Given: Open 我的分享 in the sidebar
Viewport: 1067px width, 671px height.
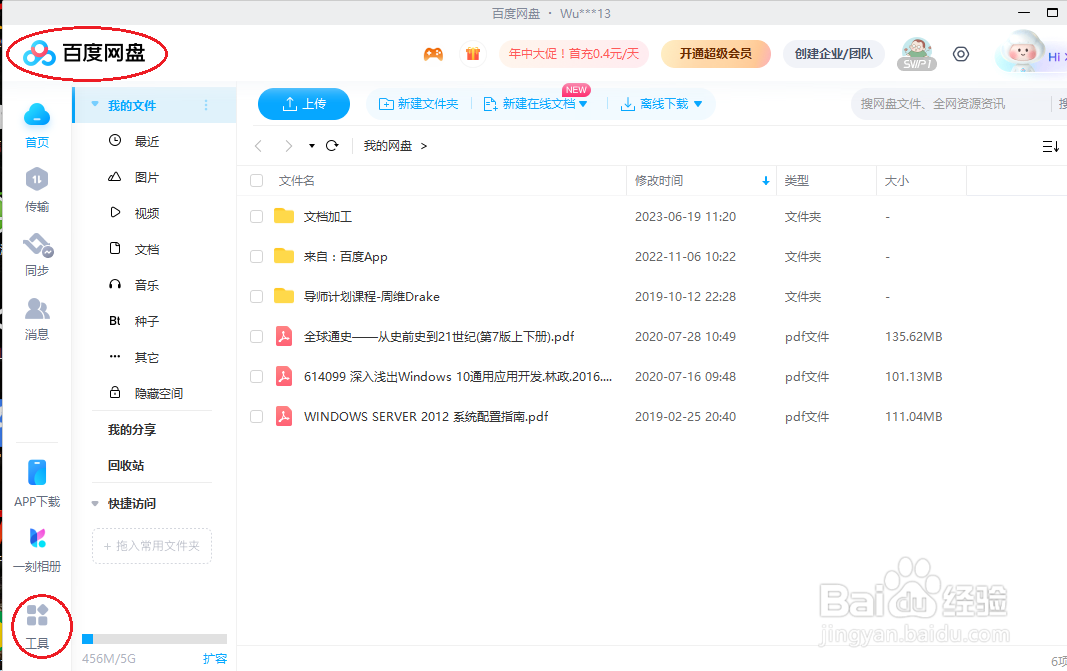Looking at the screenshot, I should pyautogui.click(x=132, y=429).
